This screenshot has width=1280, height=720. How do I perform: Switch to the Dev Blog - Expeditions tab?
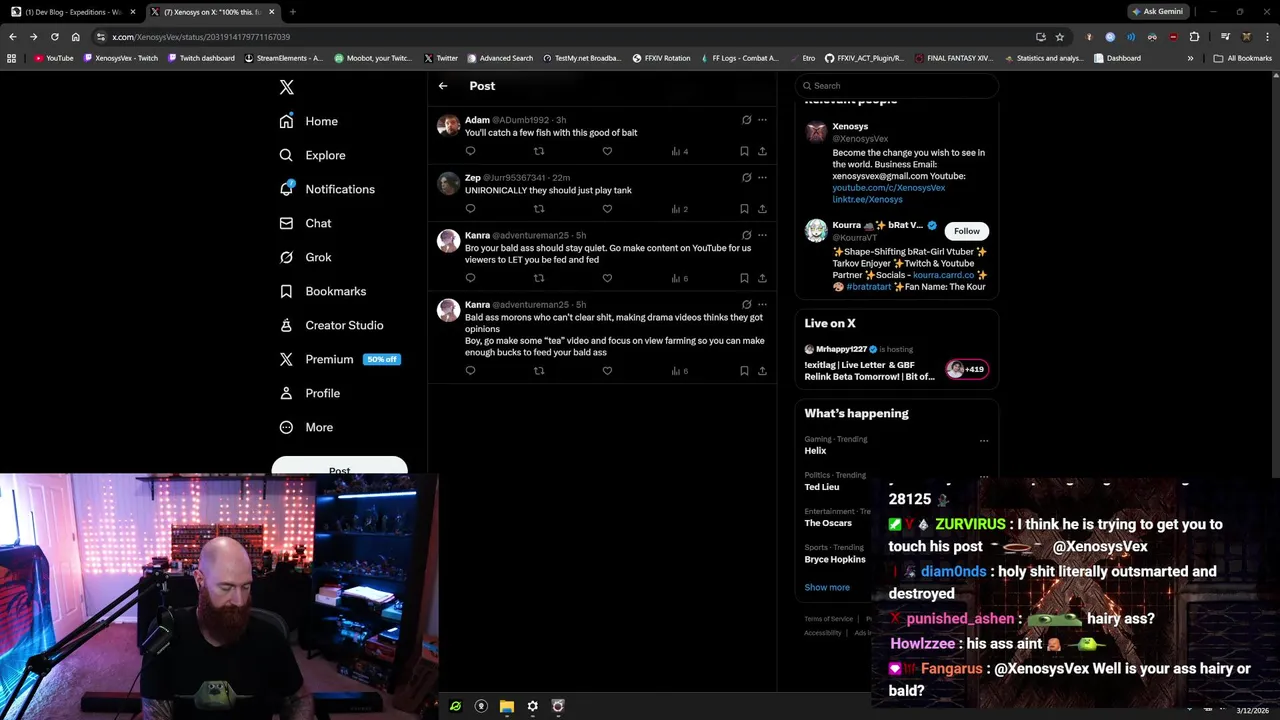coord(72,12)
